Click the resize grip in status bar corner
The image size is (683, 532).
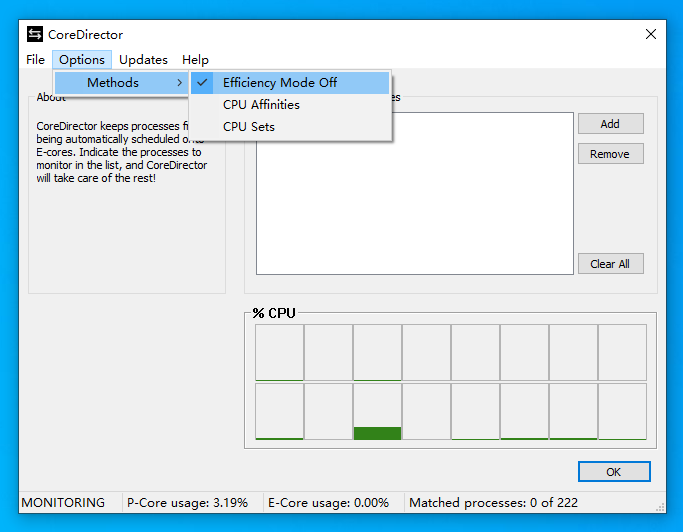[x=660, y=507]
